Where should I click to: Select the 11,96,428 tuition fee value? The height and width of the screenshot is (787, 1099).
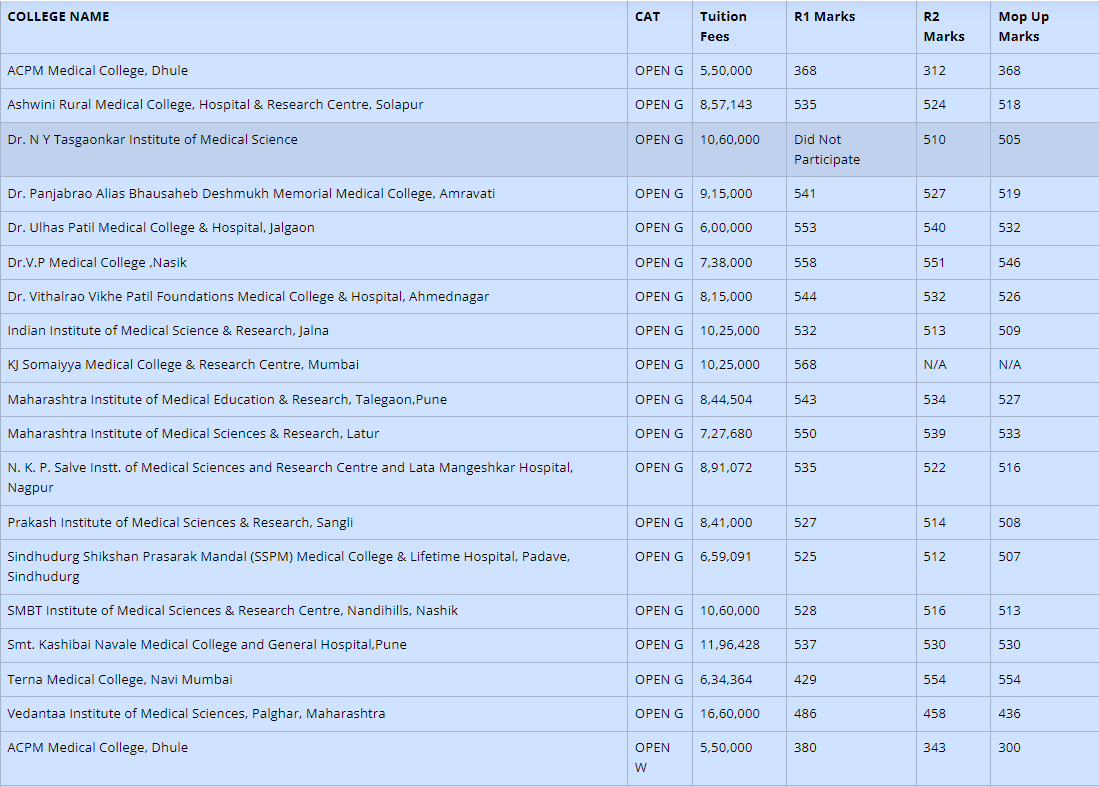[x=729, y=645]
